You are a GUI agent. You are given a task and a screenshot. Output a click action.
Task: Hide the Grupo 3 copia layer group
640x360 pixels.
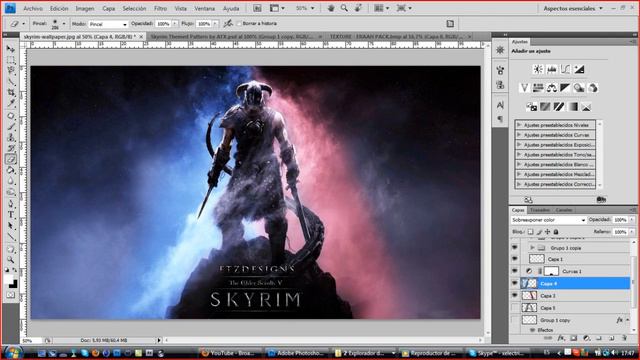[515, 248]
